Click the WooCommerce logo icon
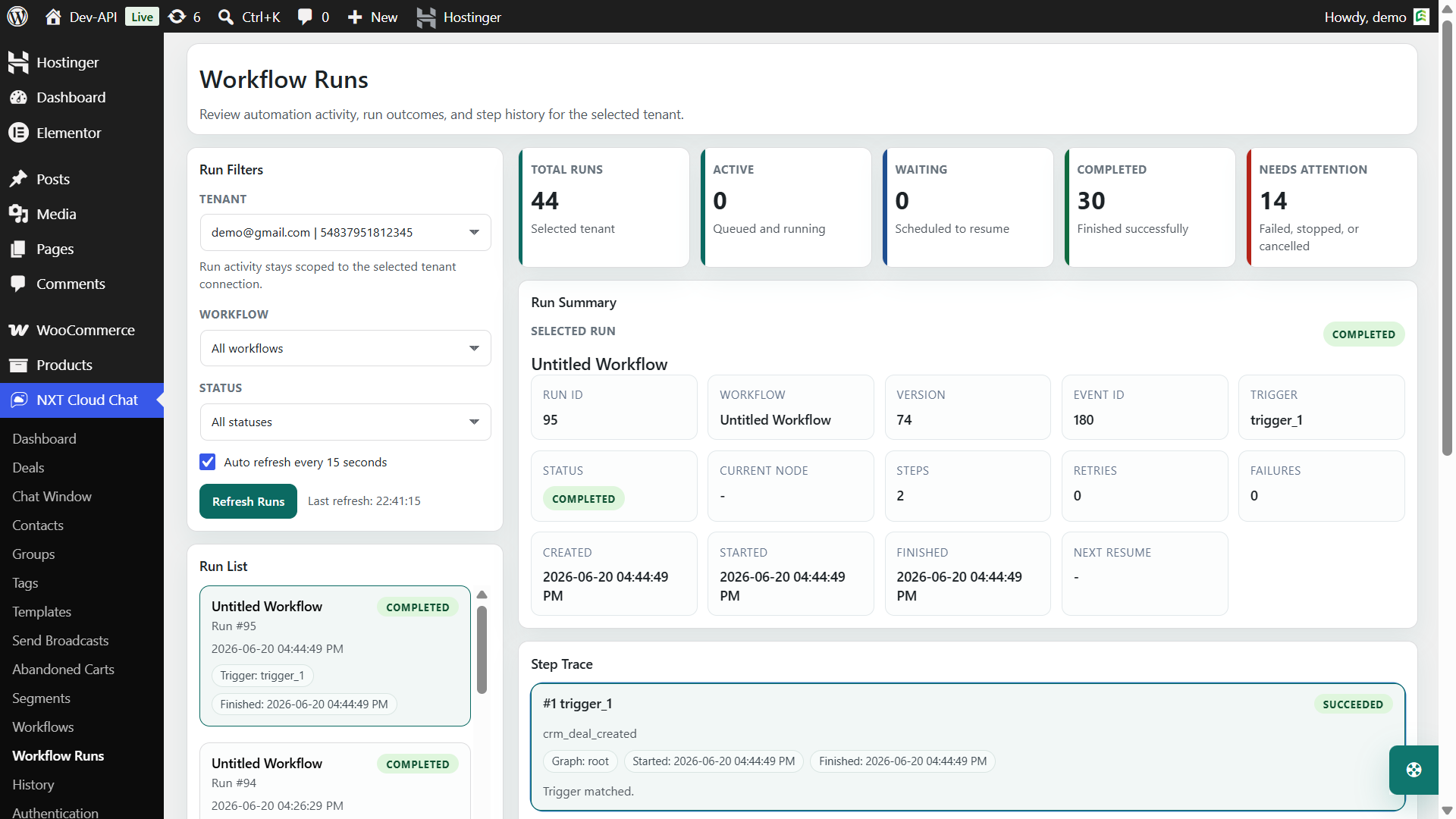1456x819 pixels. [18, 330]
